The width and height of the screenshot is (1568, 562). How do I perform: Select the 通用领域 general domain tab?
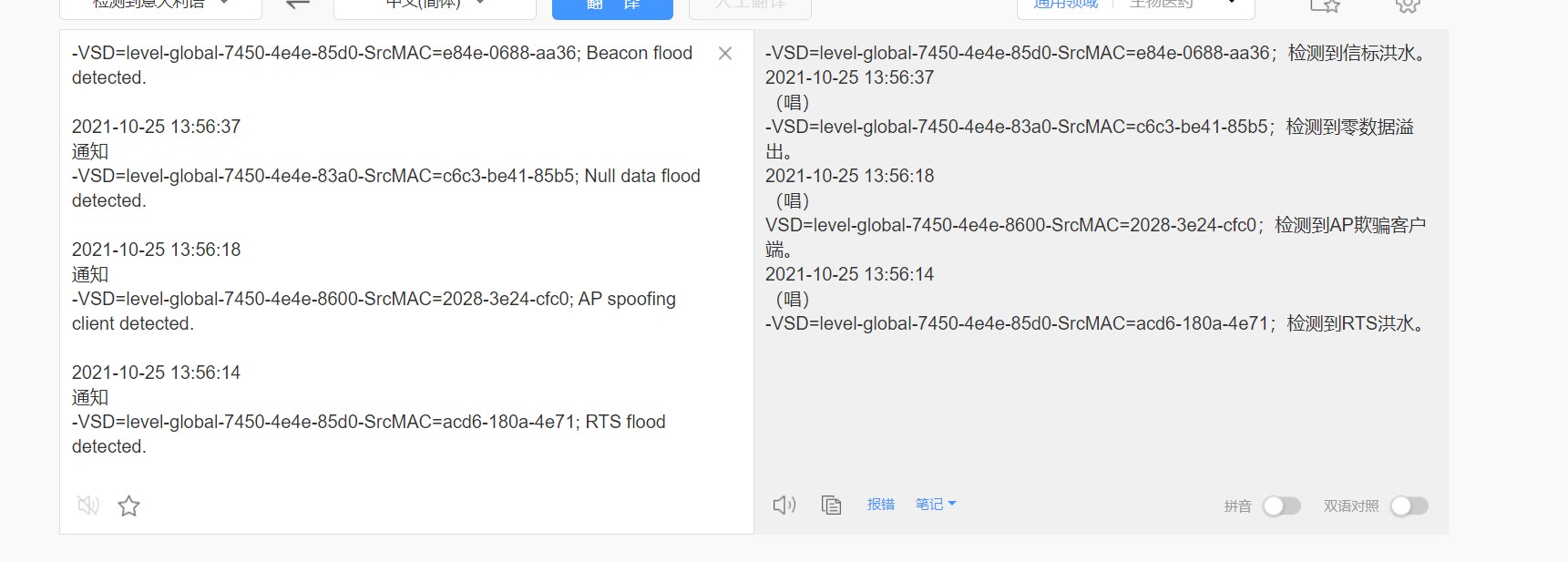[x=1065, y=5]
